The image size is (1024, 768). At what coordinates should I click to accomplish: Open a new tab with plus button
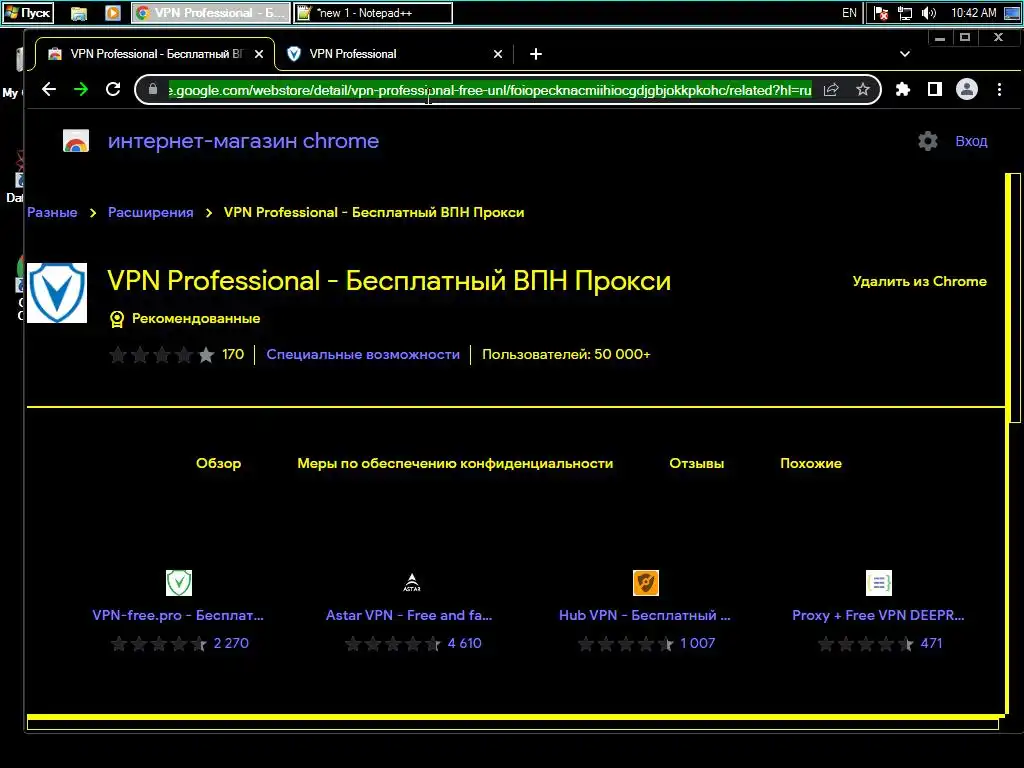pos(536,54)
